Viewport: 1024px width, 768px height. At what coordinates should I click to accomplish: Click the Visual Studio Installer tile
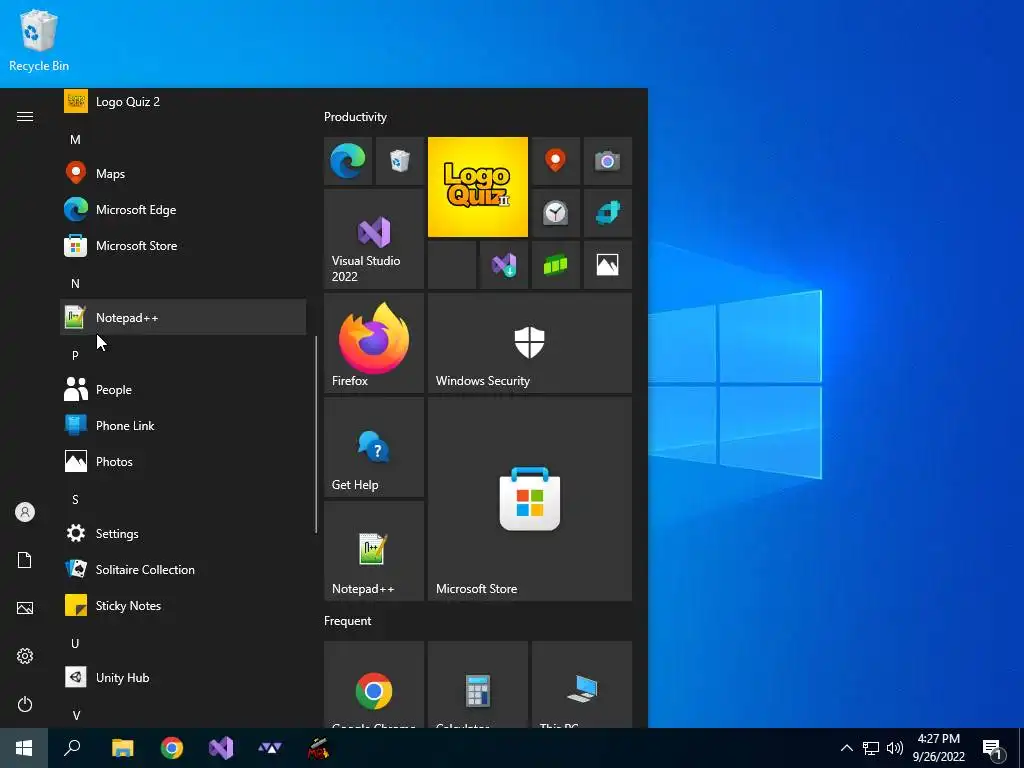pyautogui.click(x=504, y=264)
